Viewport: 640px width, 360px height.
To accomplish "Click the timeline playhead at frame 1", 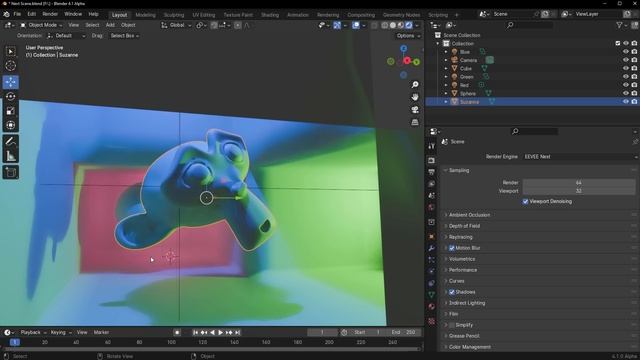I will 15,342.
